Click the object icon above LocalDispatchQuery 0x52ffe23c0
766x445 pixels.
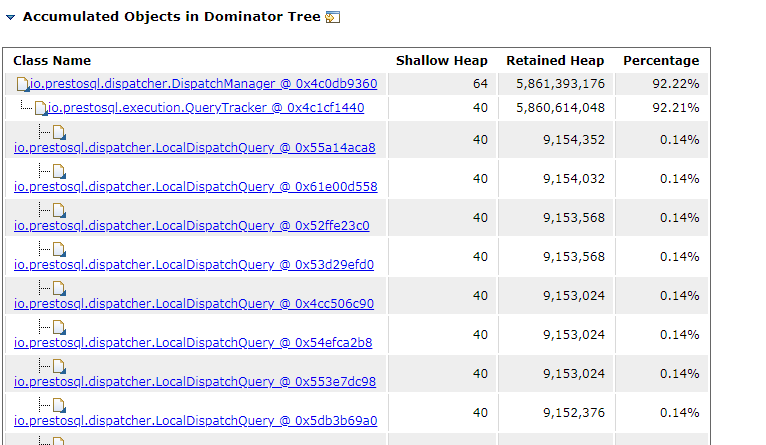(x=59, y=210)
